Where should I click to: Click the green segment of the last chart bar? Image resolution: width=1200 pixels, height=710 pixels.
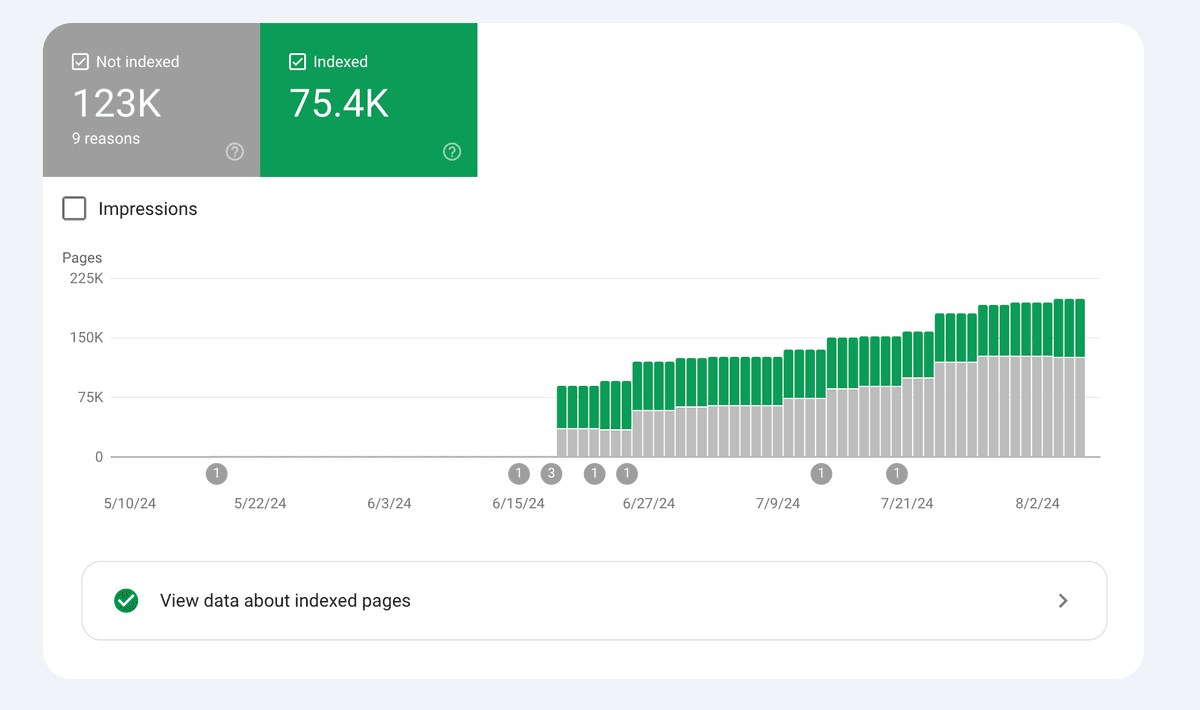click(x=1079, y=327)
